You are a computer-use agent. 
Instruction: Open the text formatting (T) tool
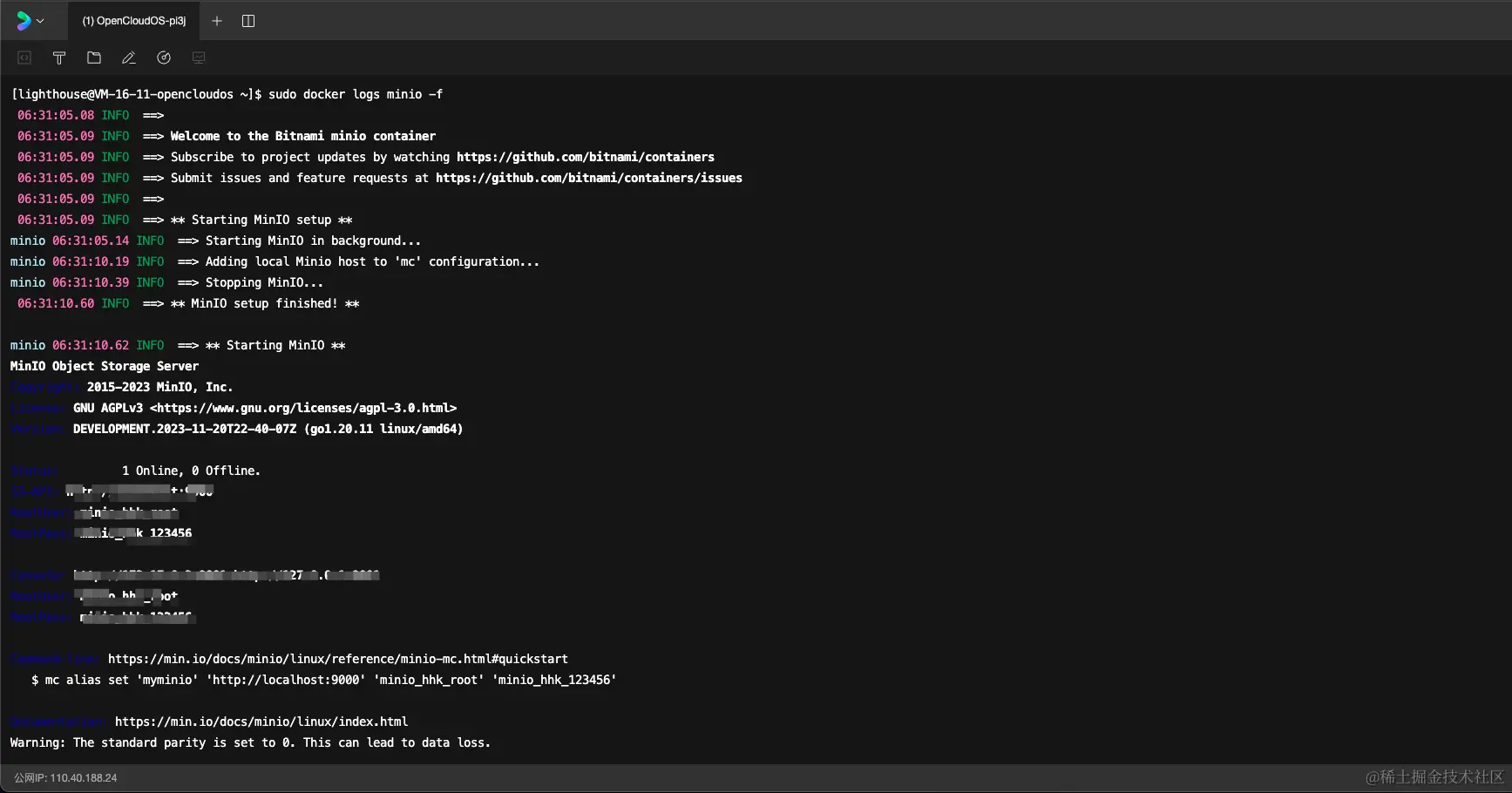click(59, 58)
